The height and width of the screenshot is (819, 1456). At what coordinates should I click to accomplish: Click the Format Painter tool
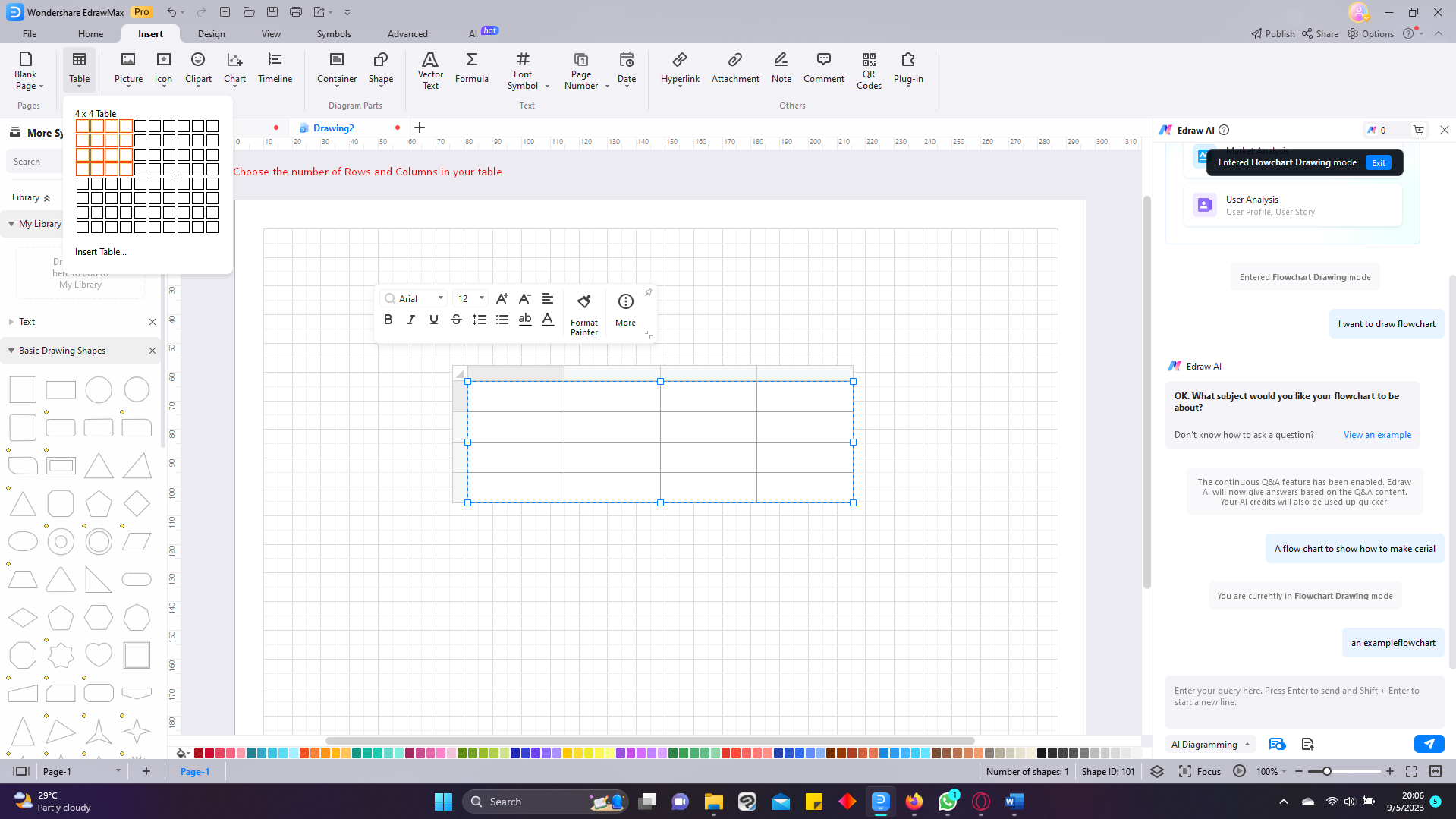pos(583,315)
